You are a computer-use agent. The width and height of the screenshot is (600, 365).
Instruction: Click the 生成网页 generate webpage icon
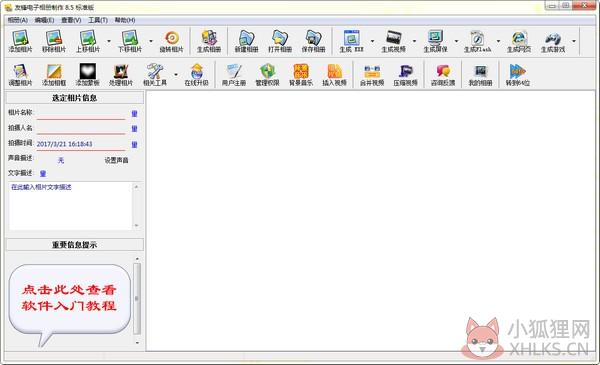tap(519, 41)
